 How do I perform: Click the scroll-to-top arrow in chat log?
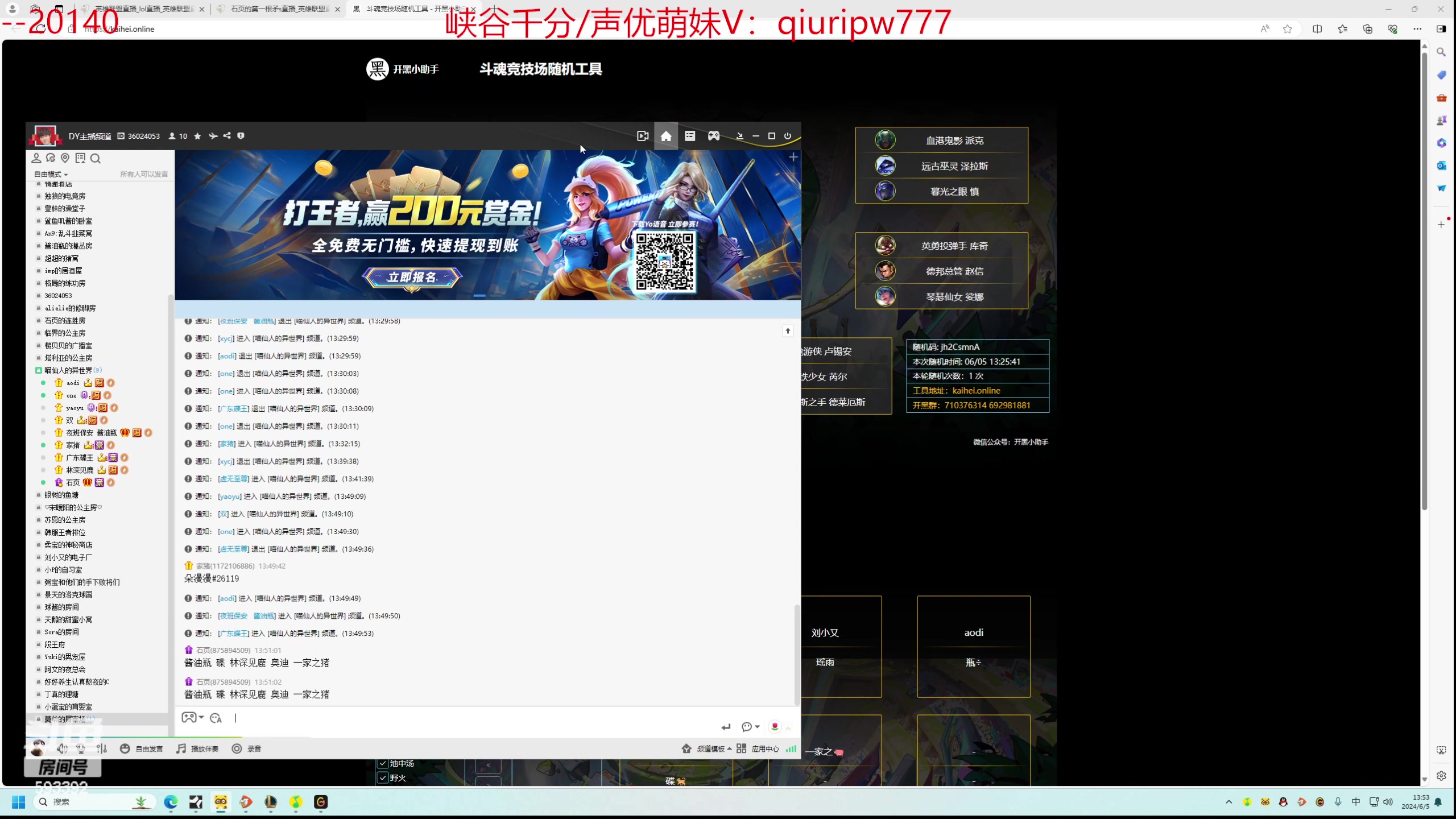788,330
